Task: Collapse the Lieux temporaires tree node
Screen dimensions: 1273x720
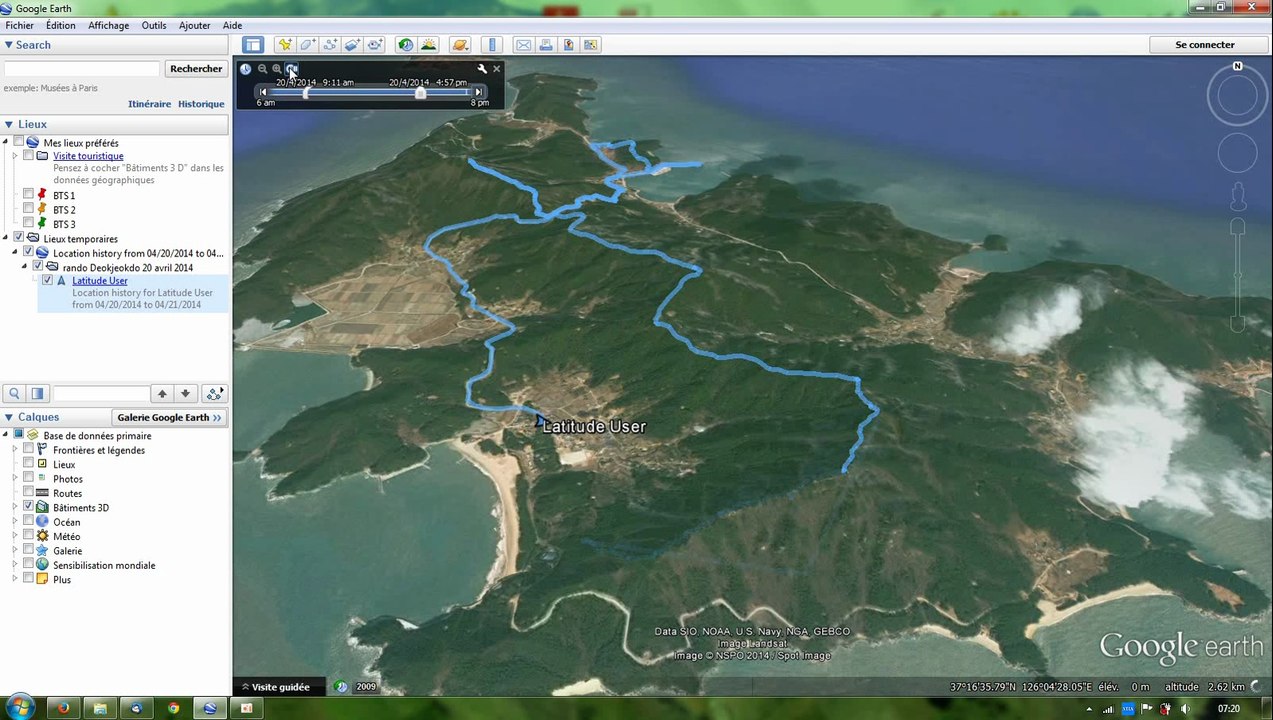Action: coord(6,238)
